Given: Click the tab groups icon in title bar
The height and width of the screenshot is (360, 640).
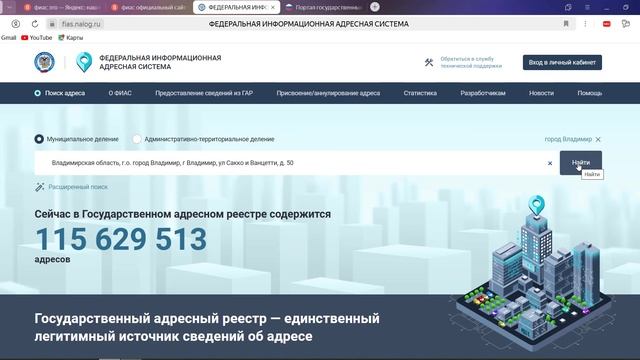Looking at the screenshot, I should tap(568, 7).
